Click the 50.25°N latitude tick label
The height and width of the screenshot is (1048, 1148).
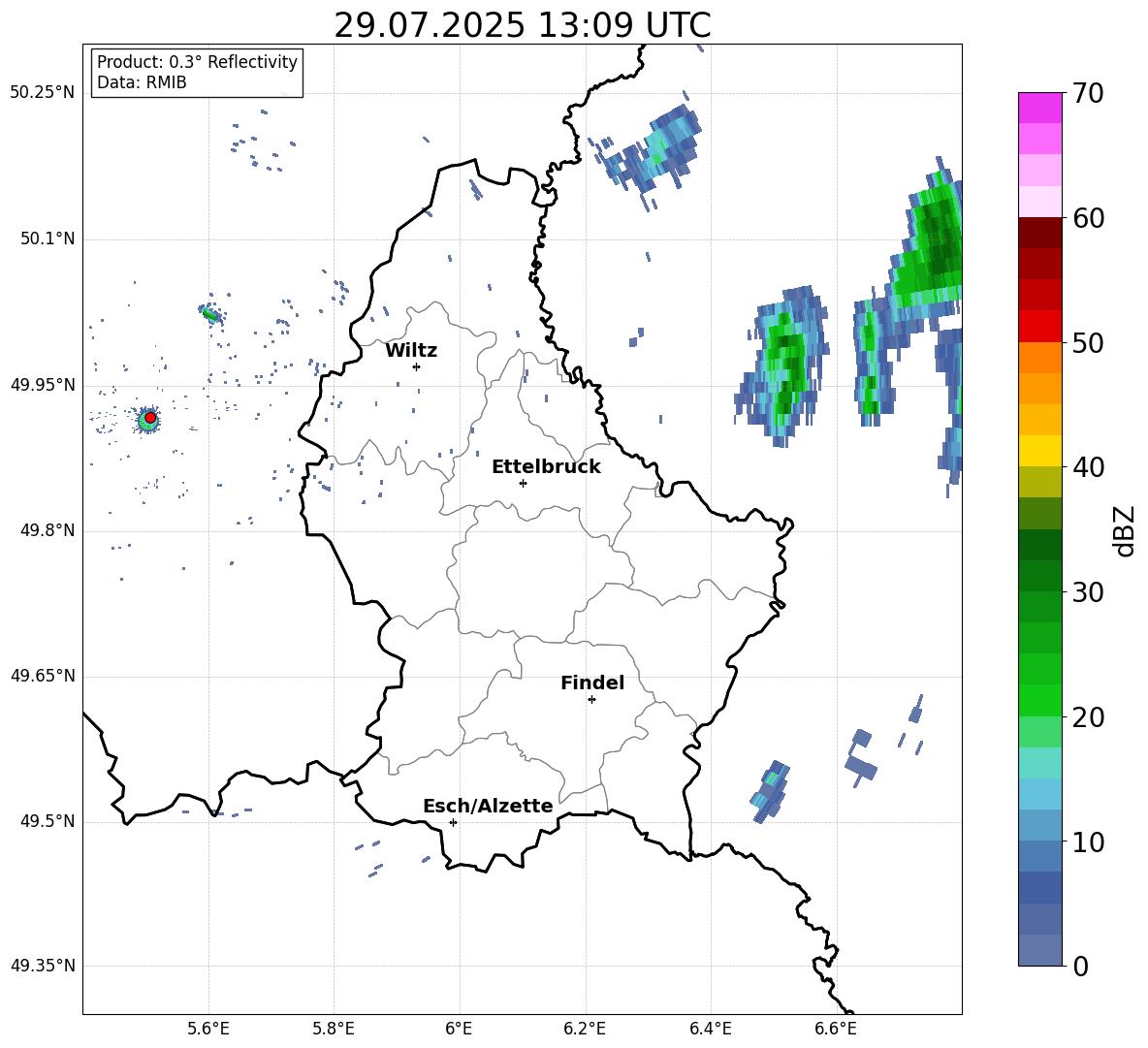(x=43, y=93)
